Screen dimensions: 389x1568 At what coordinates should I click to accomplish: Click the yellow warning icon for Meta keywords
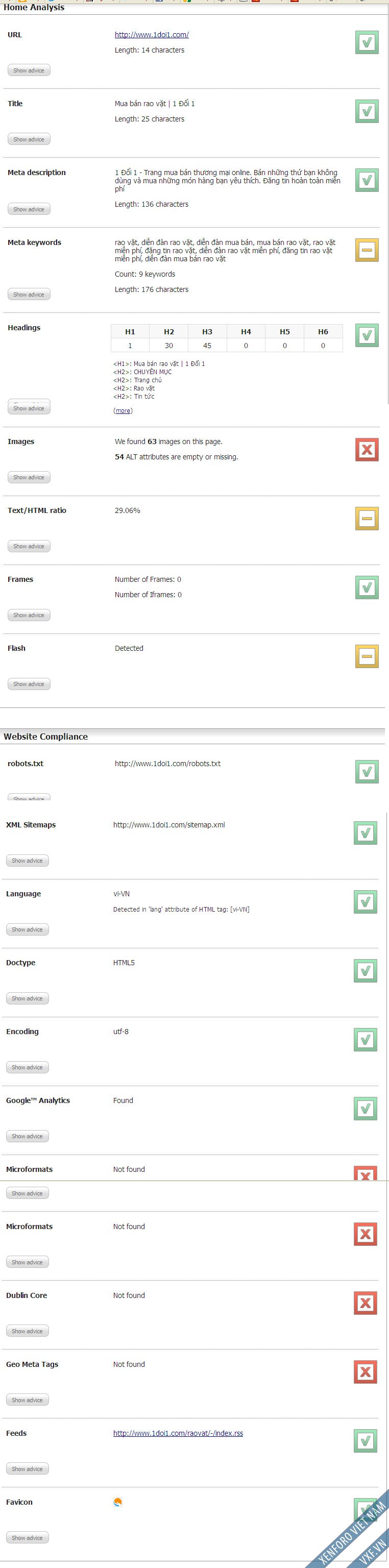(367, 250)
